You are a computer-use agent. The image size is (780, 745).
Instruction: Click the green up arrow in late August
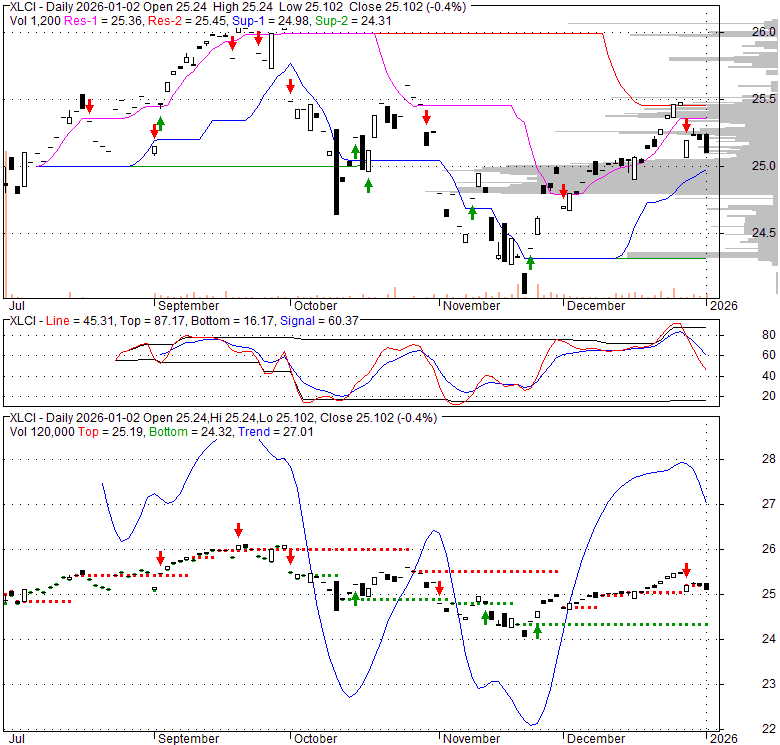point(160,123)
